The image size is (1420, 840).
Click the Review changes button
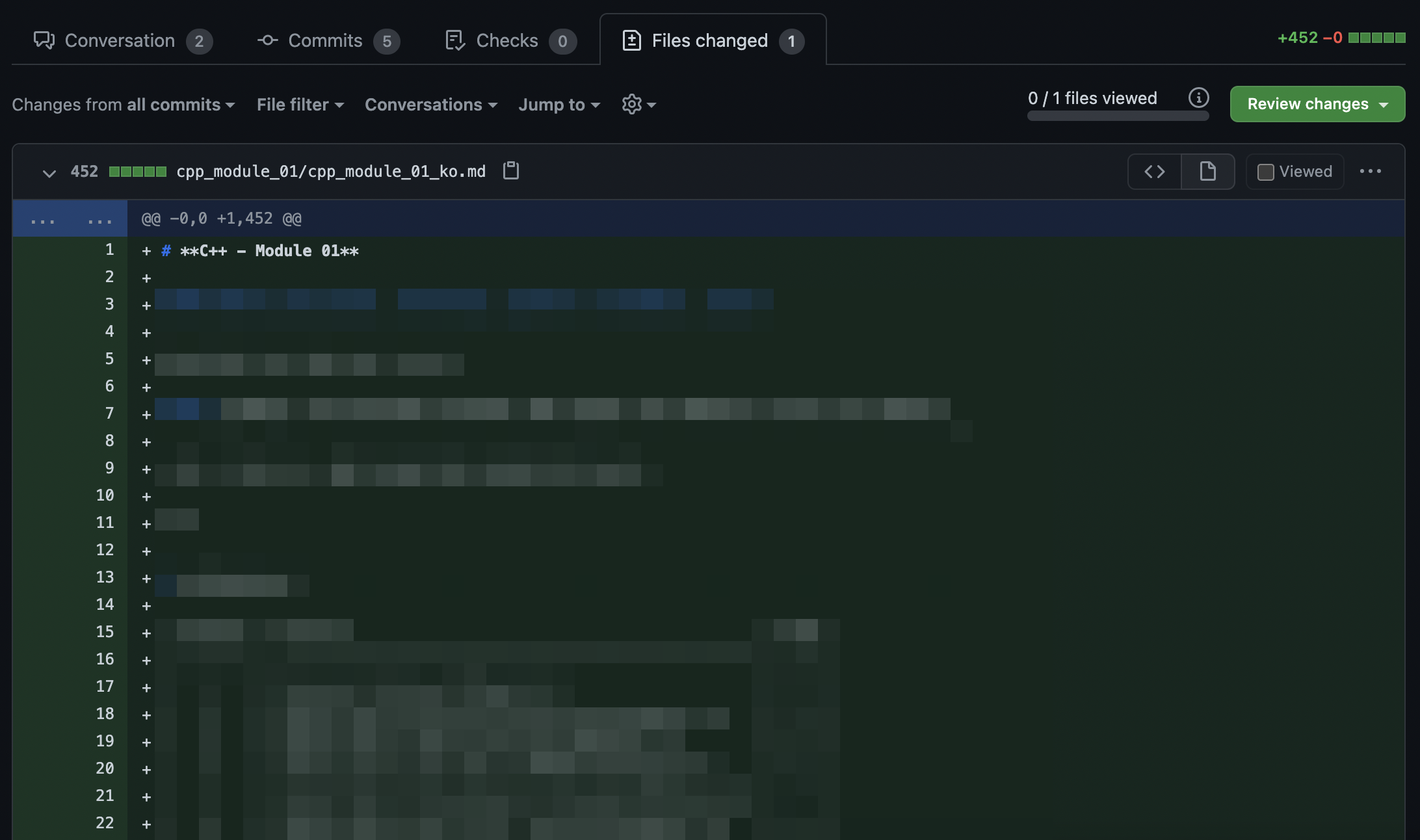click(x=1317, y=104)
